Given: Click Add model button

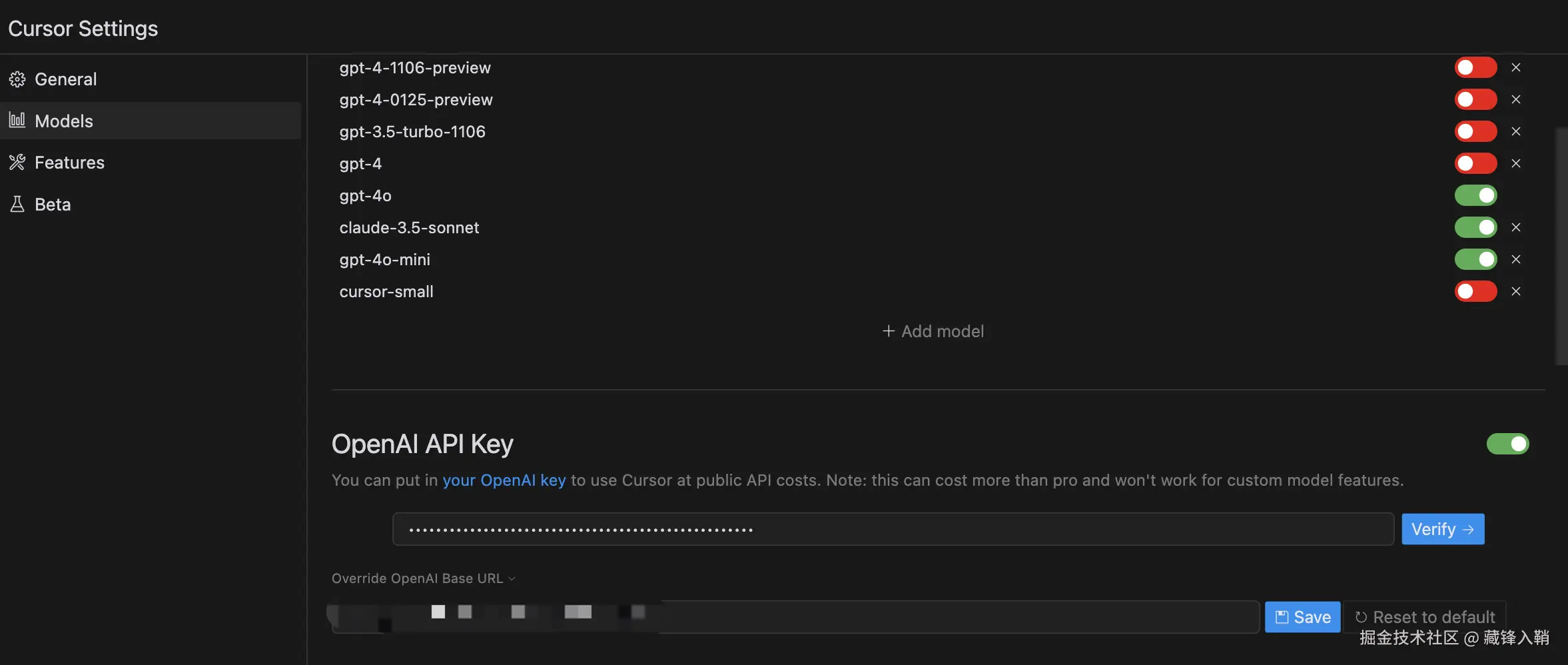Looking at the screenshot, I should point(933,331).
